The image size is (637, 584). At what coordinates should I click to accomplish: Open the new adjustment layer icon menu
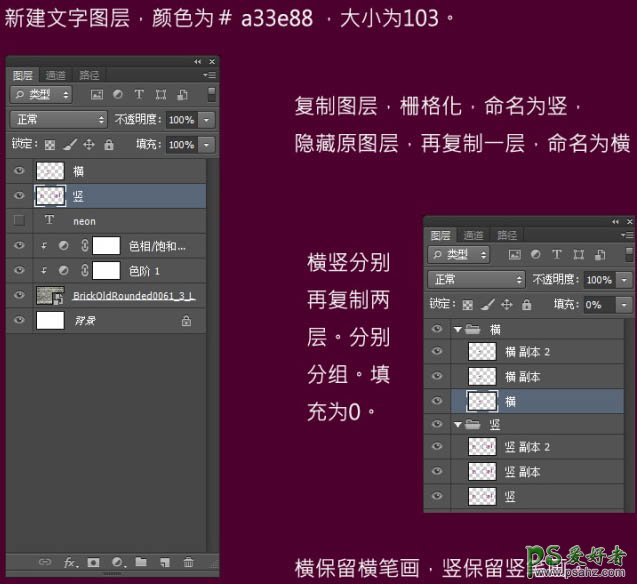coord(118,562)
